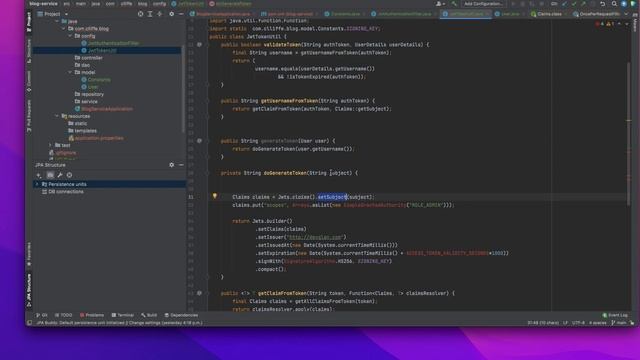Switch to the Claims.class editor tab
The height and width of the screenshot is (360, 640).
point(549,14)
